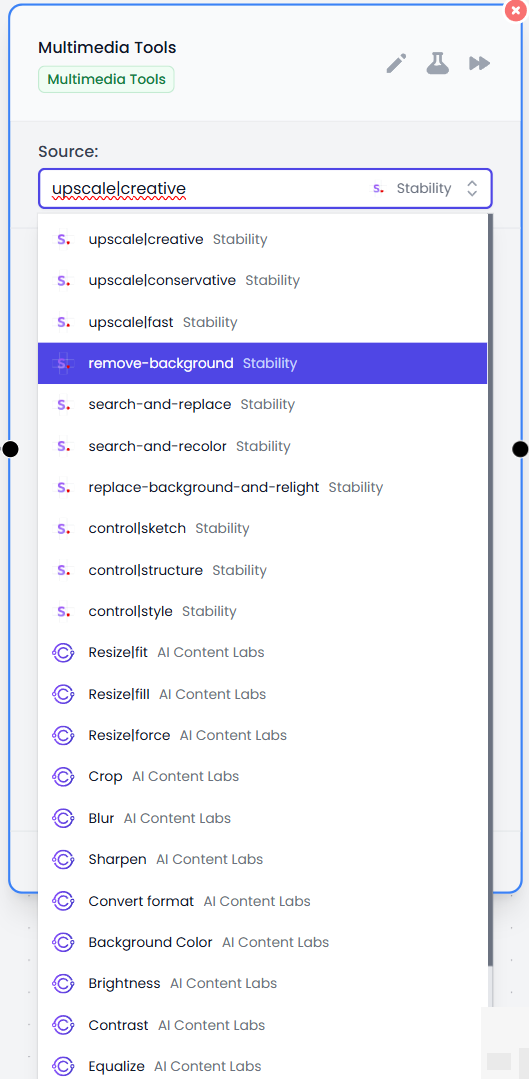Click the AI Content Labs logo beside Crop
Screen dimensions: 529x1079
click(x=63, y=777)
